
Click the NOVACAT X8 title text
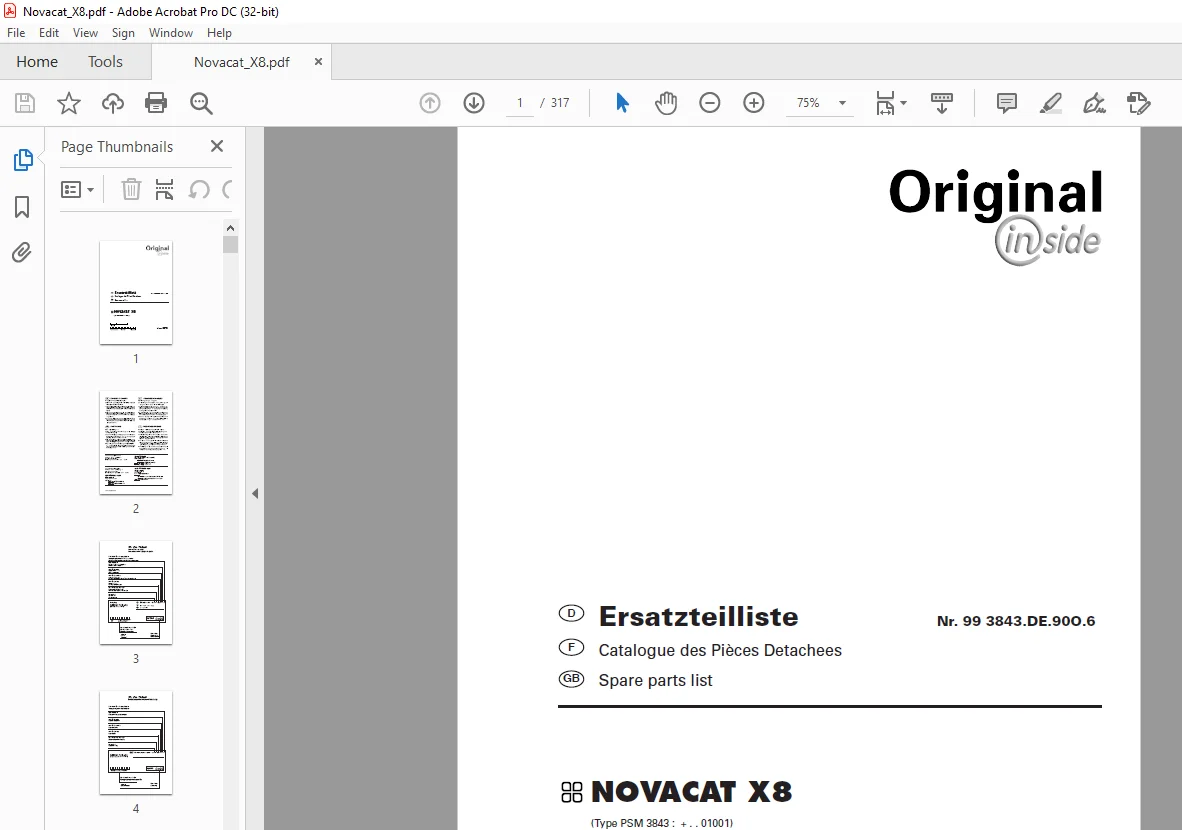[691, 792]
